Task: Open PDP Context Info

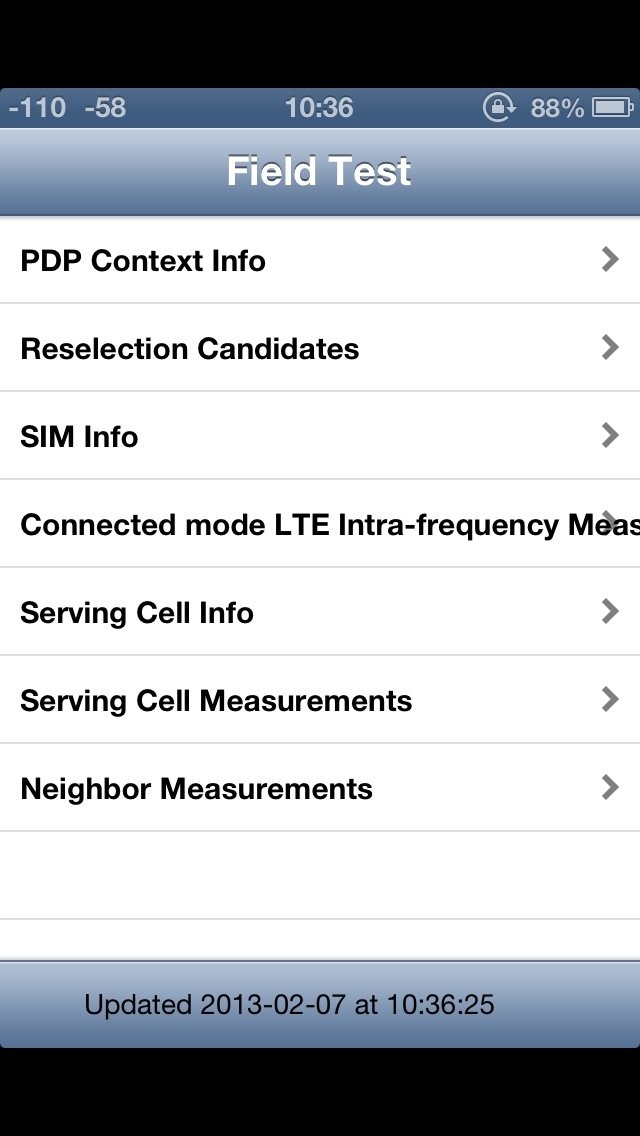Action: pos(143,261)
